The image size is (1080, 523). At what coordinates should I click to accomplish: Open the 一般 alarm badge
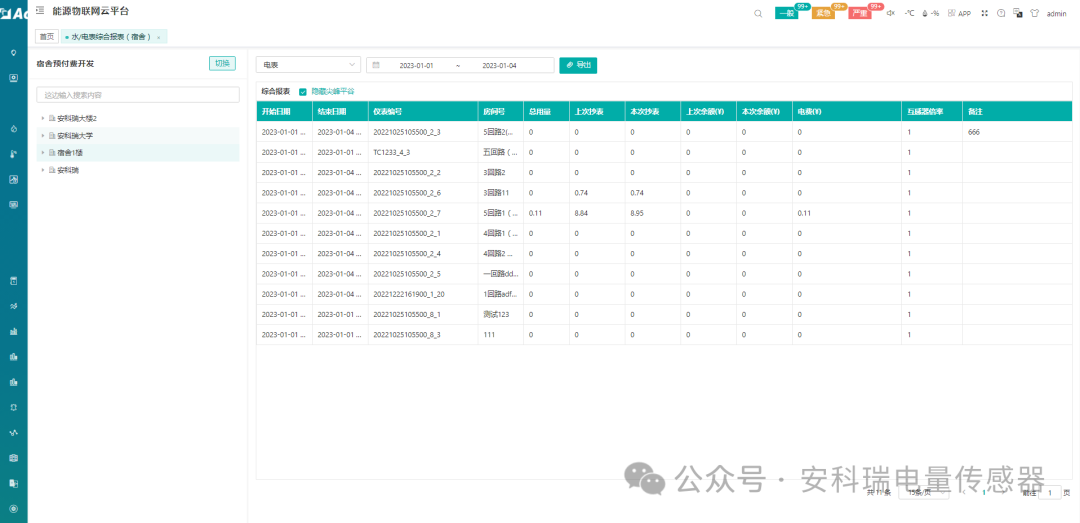[786, 13]
